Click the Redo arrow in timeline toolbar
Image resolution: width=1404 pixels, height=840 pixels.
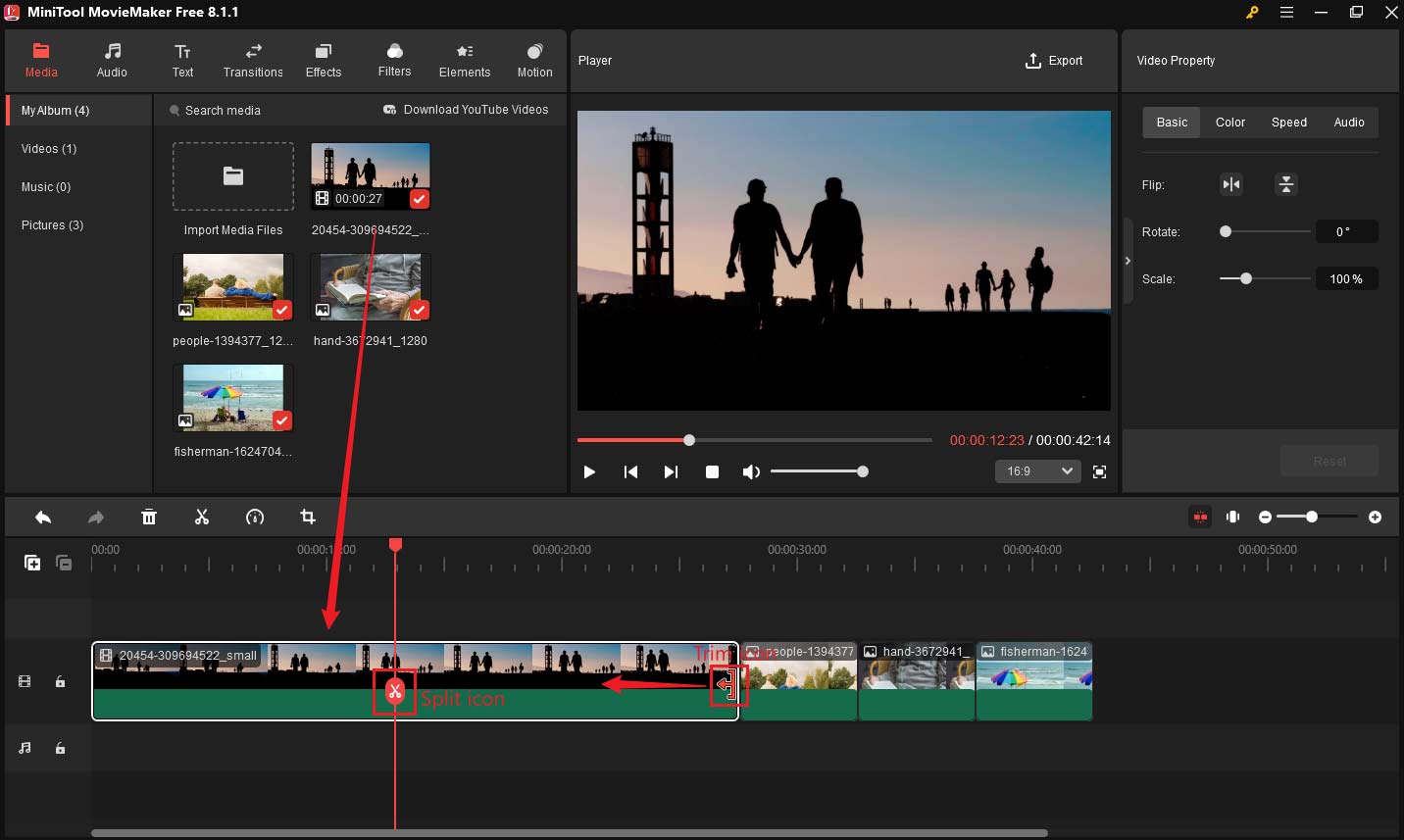click(x=96, y=518)
